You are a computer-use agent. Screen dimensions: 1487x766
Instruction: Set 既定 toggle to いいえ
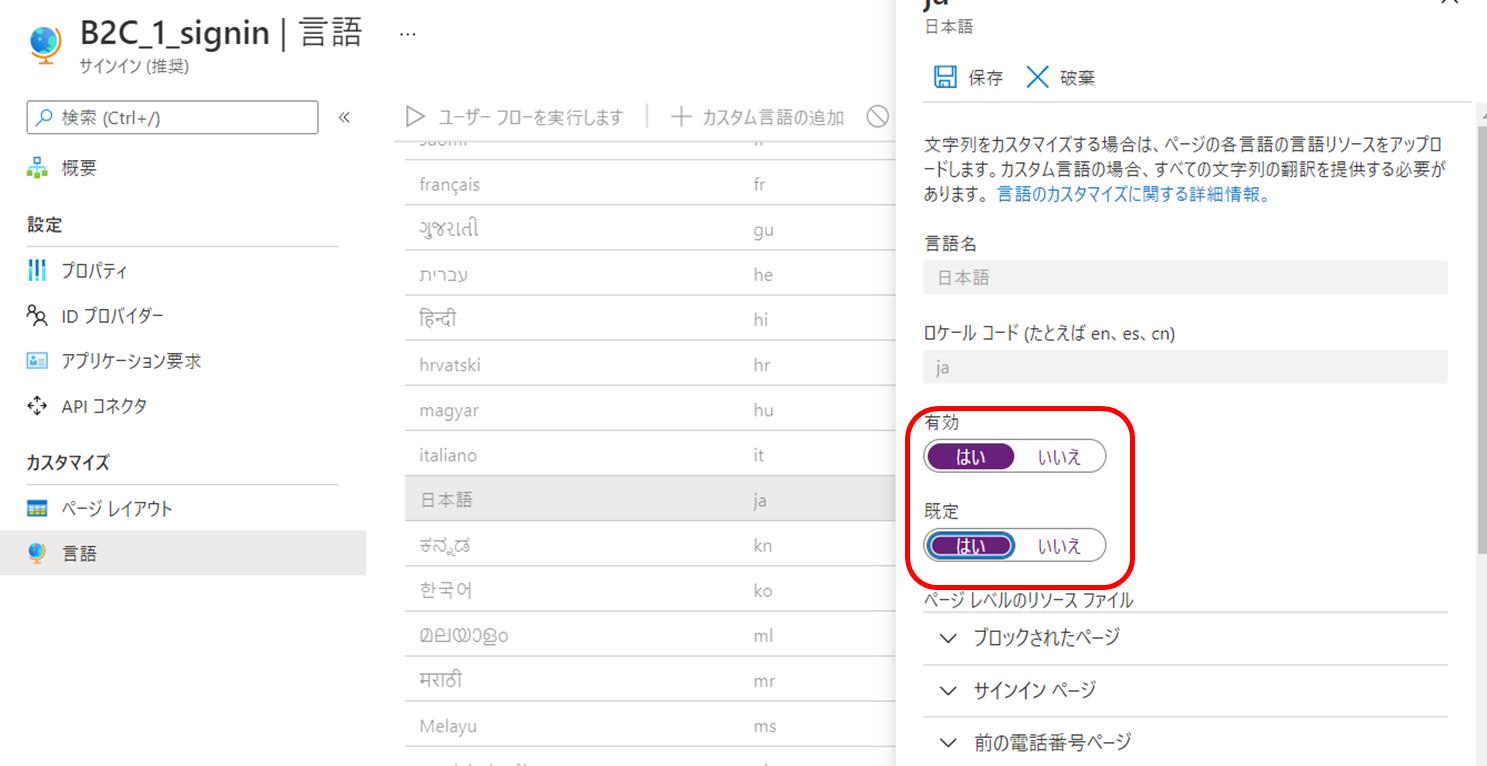pos(1059,545)
